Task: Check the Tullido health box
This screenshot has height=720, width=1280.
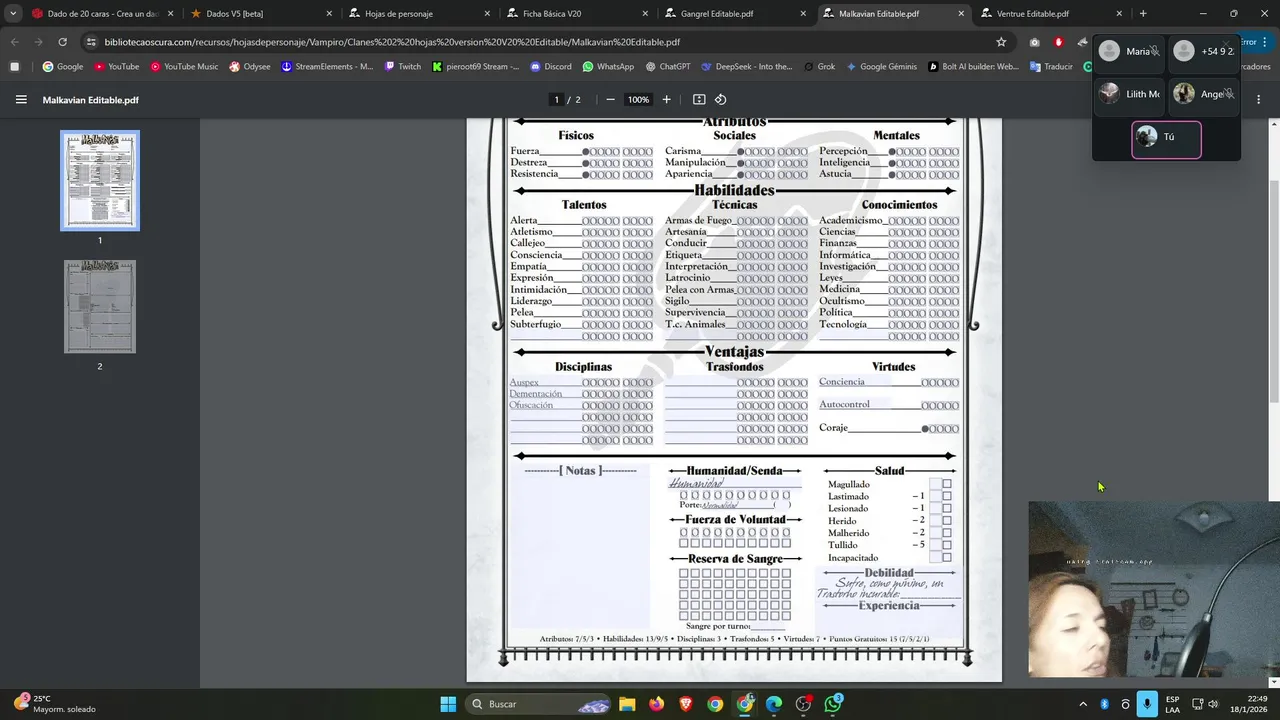Action: [x=946, y=545]
